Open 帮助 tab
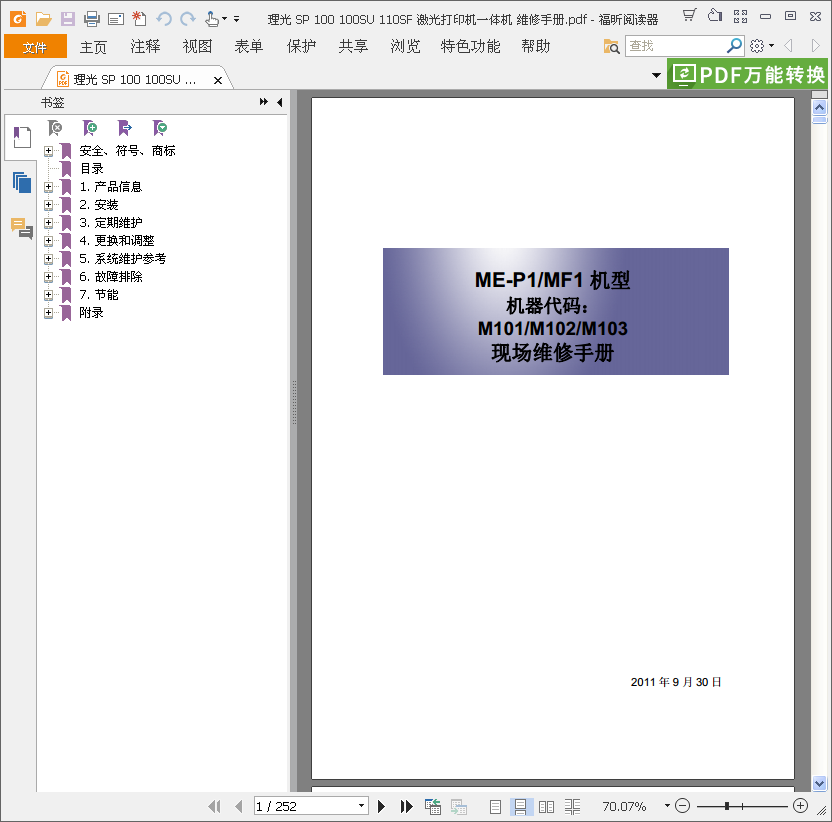The width and height of the screenshot is (832, 822). click(x=536, y=47)
